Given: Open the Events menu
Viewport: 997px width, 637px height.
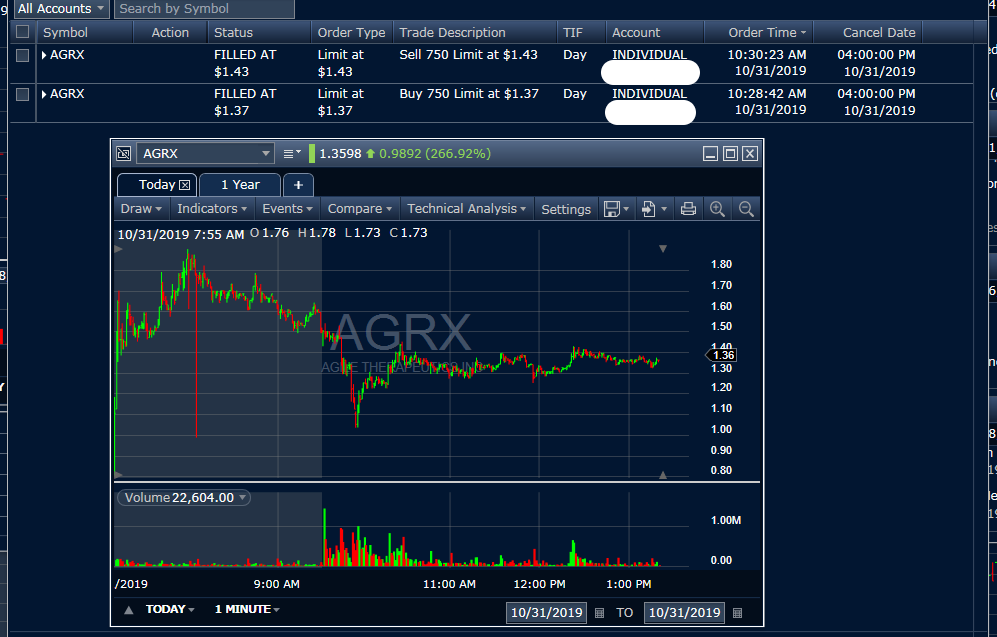Looking at the screenshot, I should (x=287, y=209).
